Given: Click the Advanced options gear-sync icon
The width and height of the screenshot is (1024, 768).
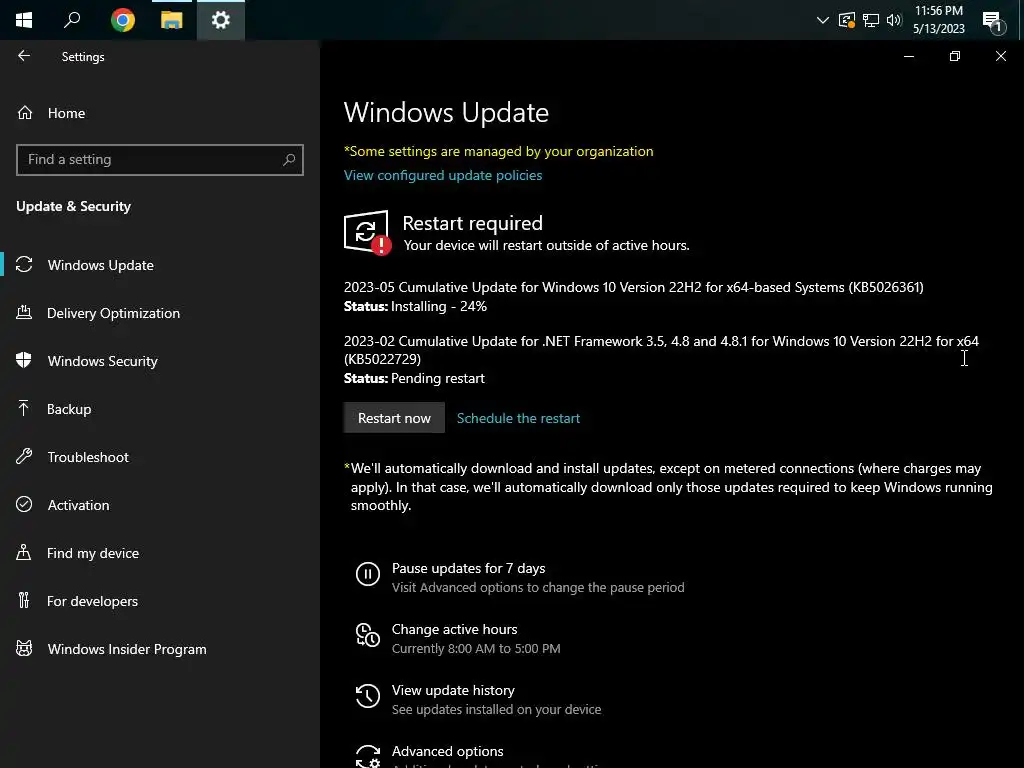Looking at the screenshot, I should (368, 756).
